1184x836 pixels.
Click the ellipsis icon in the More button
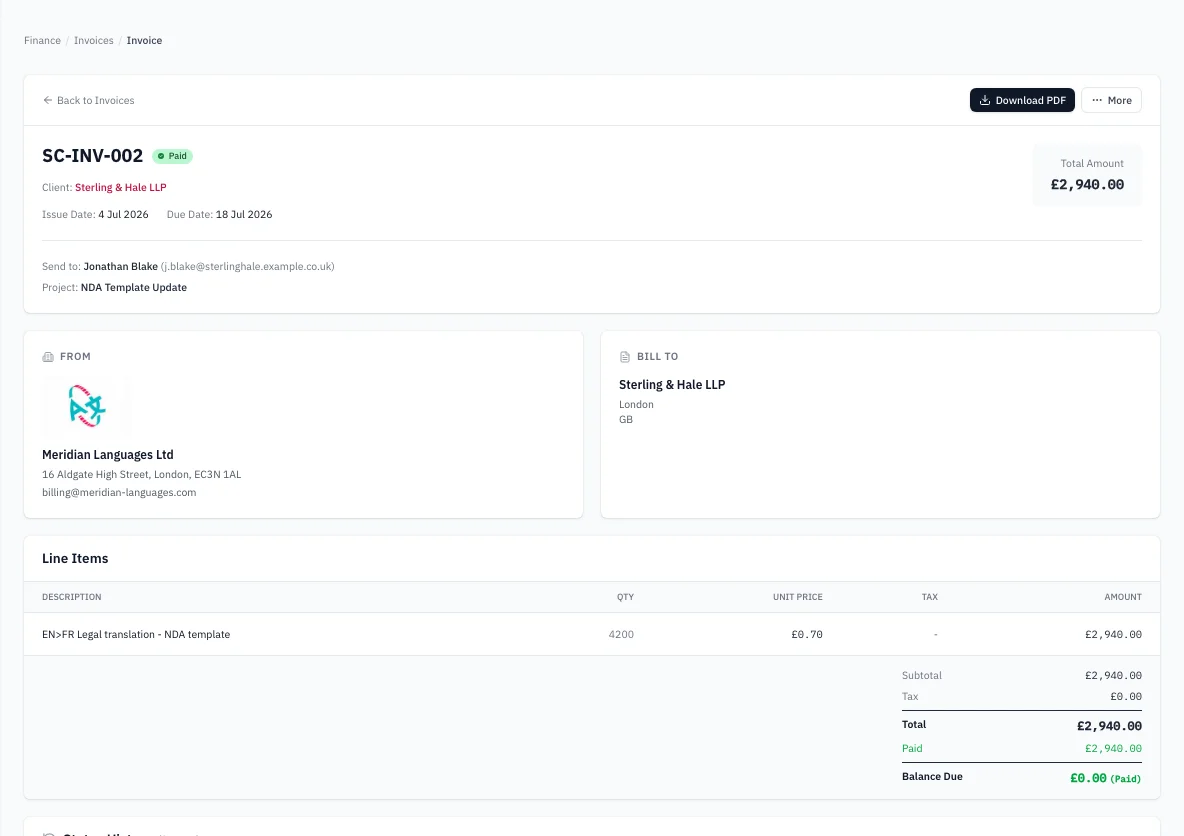[x=1097, y=100]
